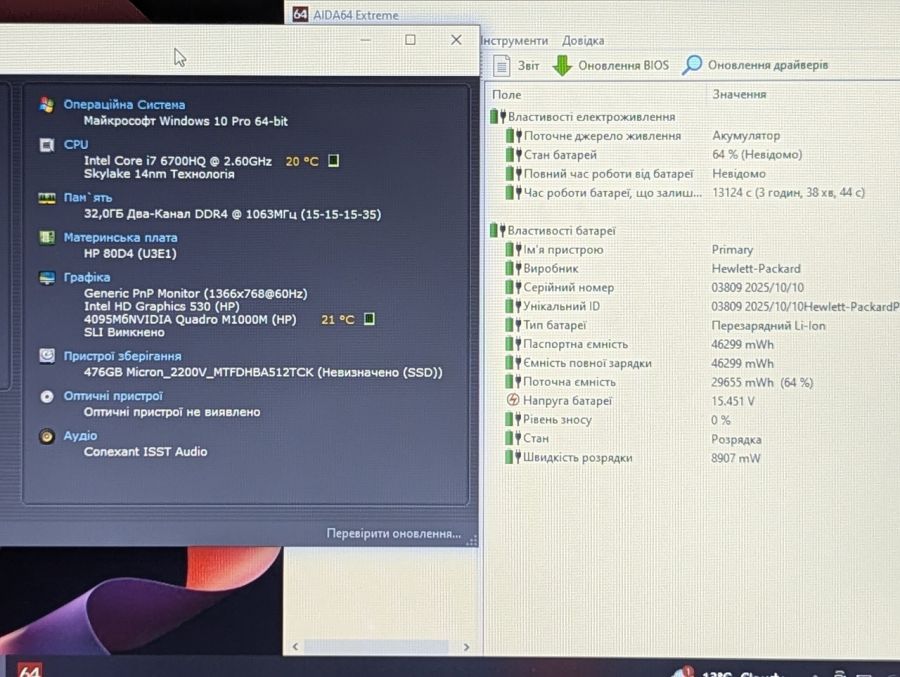Click the Operating System section icon
This screenshot has width=900, height=677.
46,105
